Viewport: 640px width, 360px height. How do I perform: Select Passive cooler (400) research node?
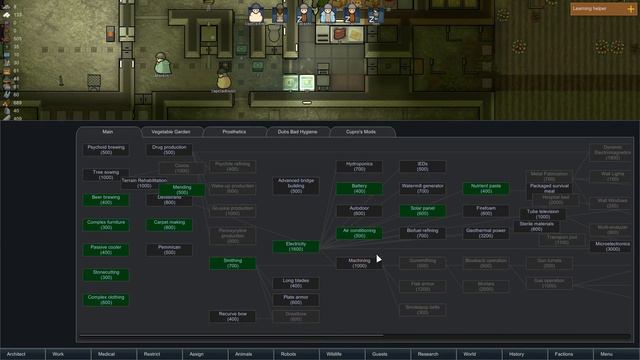pos(106,250)
